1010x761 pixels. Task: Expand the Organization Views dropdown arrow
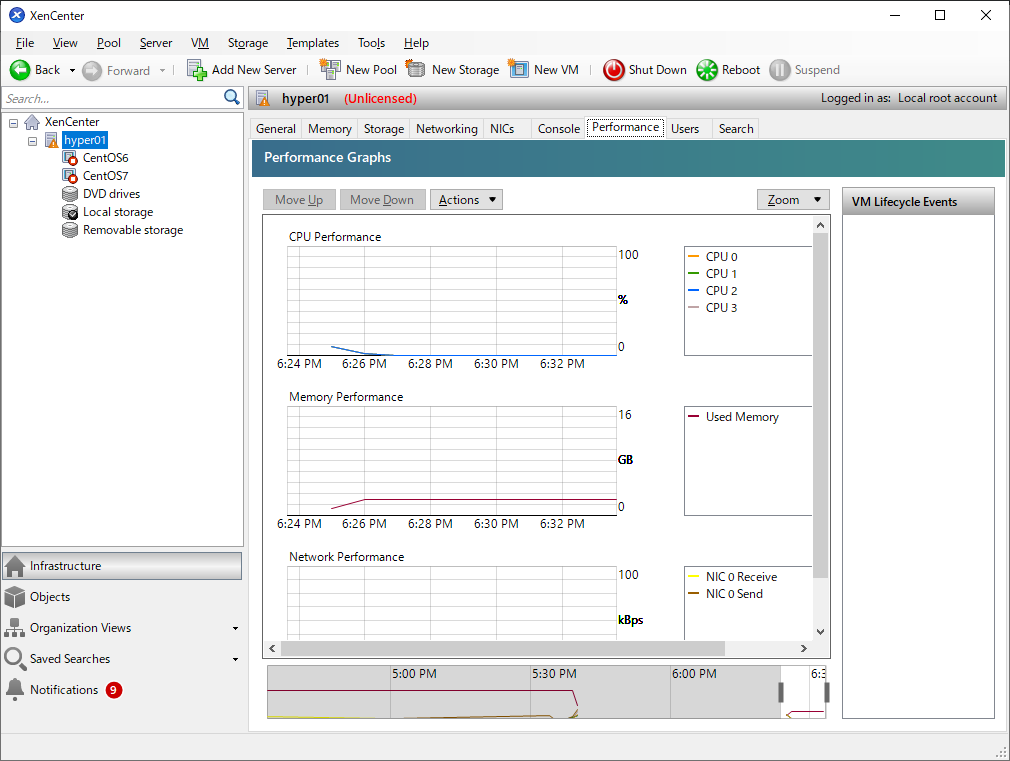tap(235, 628)
